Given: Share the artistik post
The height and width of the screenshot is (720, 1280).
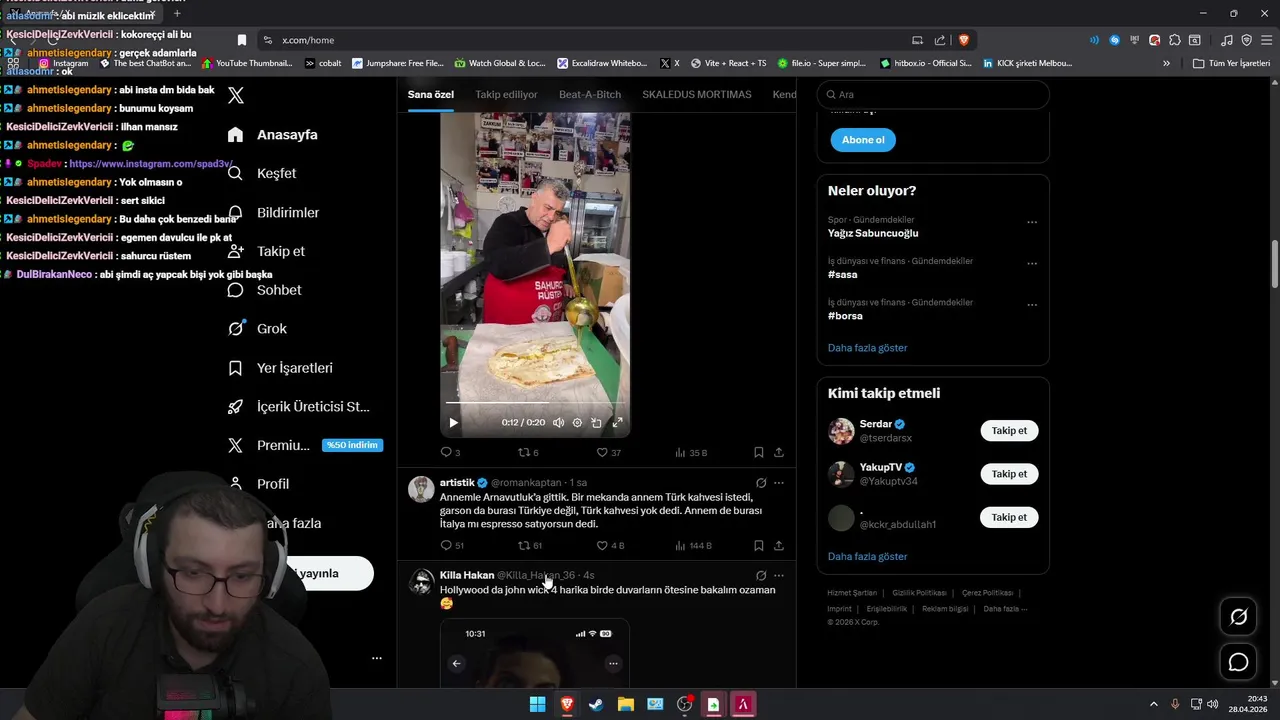Looking at the screenshot, I should click(x=779, y=545).
